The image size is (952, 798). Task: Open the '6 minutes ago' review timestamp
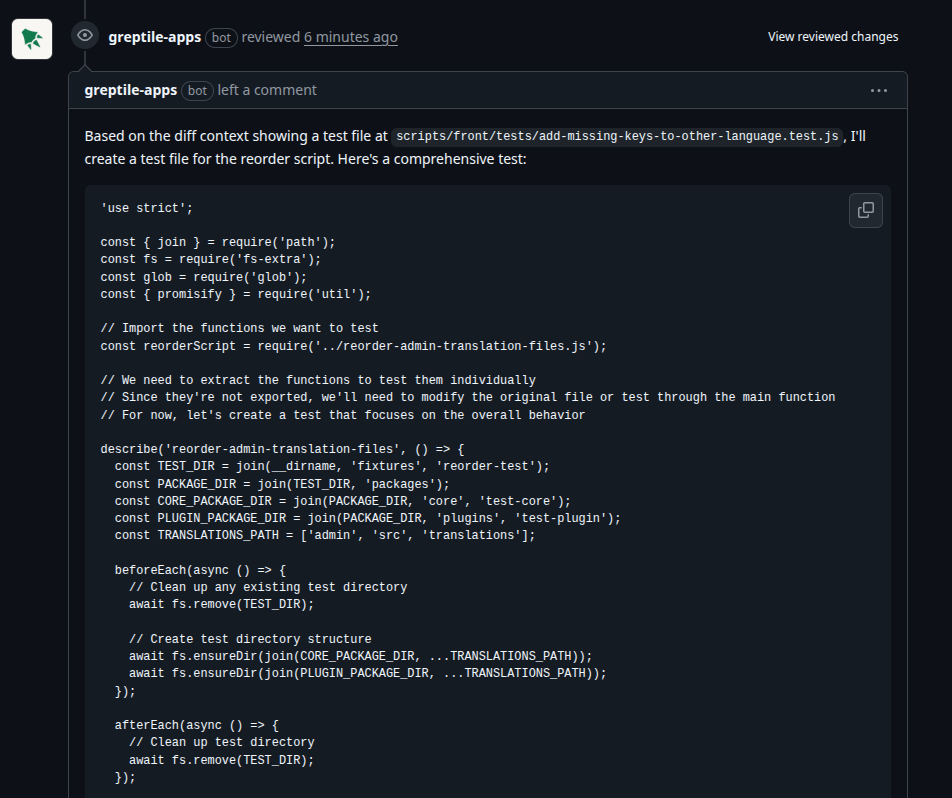coord(350,37)
